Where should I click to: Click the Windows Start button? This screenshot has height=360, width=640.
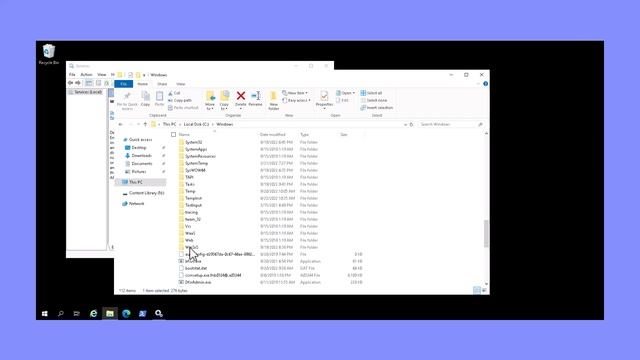point(44,313)
